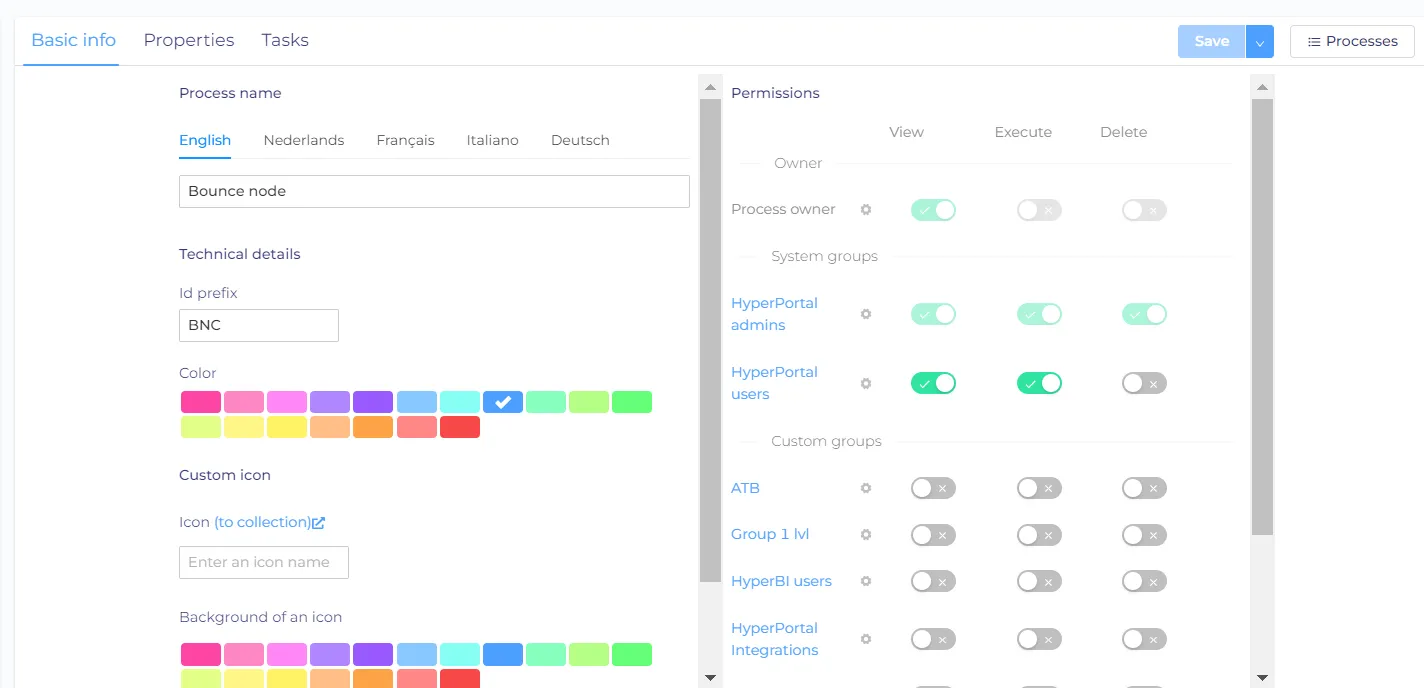Click the Enter an icon name field
This screenshot has height=688, width=1424.
point(264,562)
